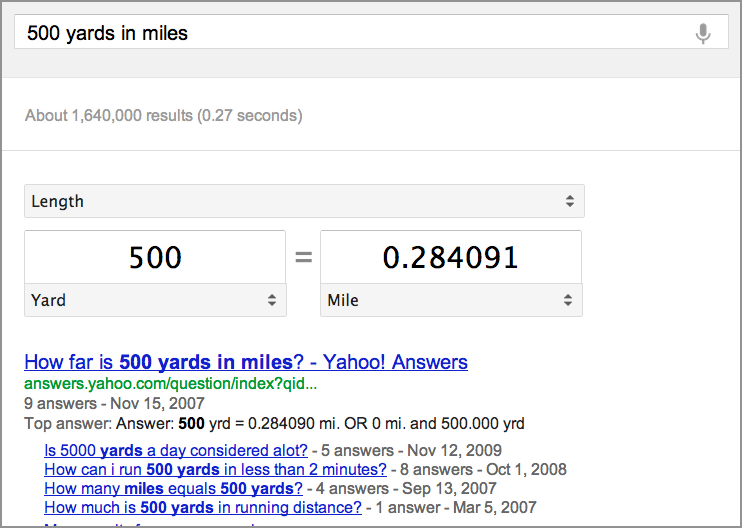Image resolution: width=742 pixels, height=528 pixels.
Task: Open 'How can i run 500 yards' link
Action: click(x=215, y=469)
